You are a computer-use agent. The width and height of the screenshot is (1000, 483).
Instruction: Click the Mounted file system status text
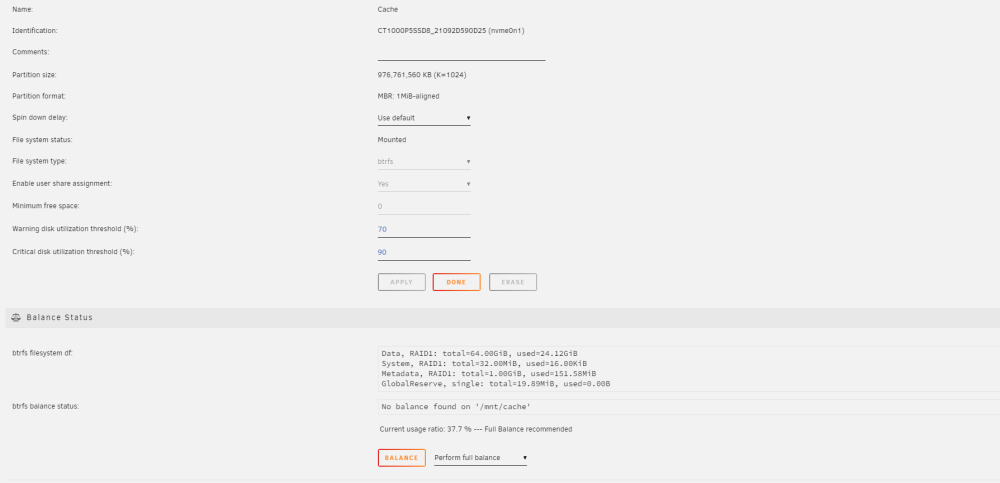392,140
